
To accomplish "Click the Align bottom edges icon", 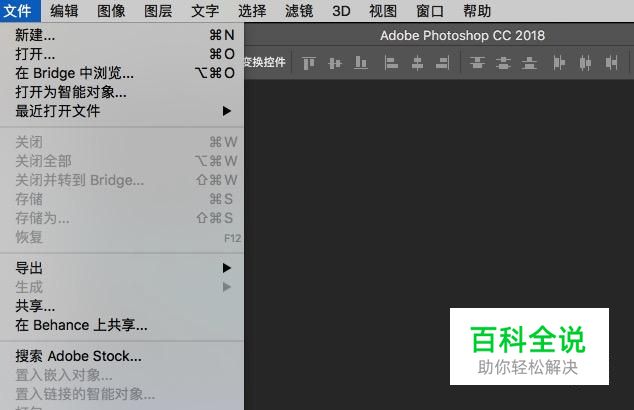I will click(x=361, y=63).
